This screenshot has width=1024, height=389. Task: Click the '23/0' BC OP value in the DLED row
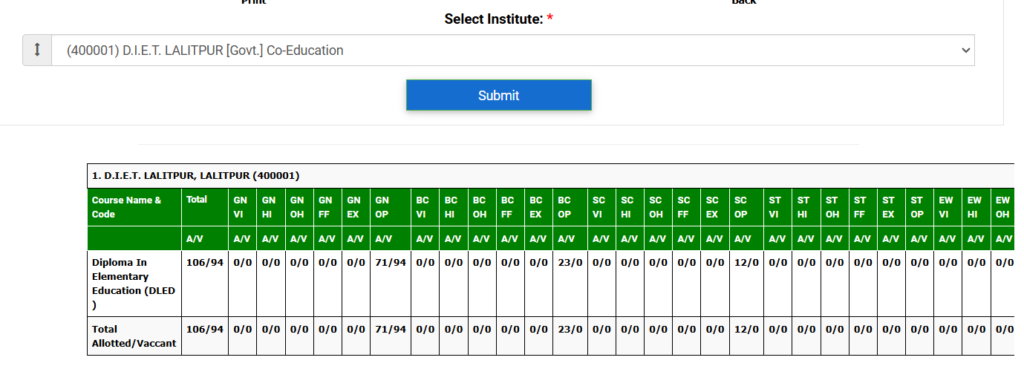(570, 262)
